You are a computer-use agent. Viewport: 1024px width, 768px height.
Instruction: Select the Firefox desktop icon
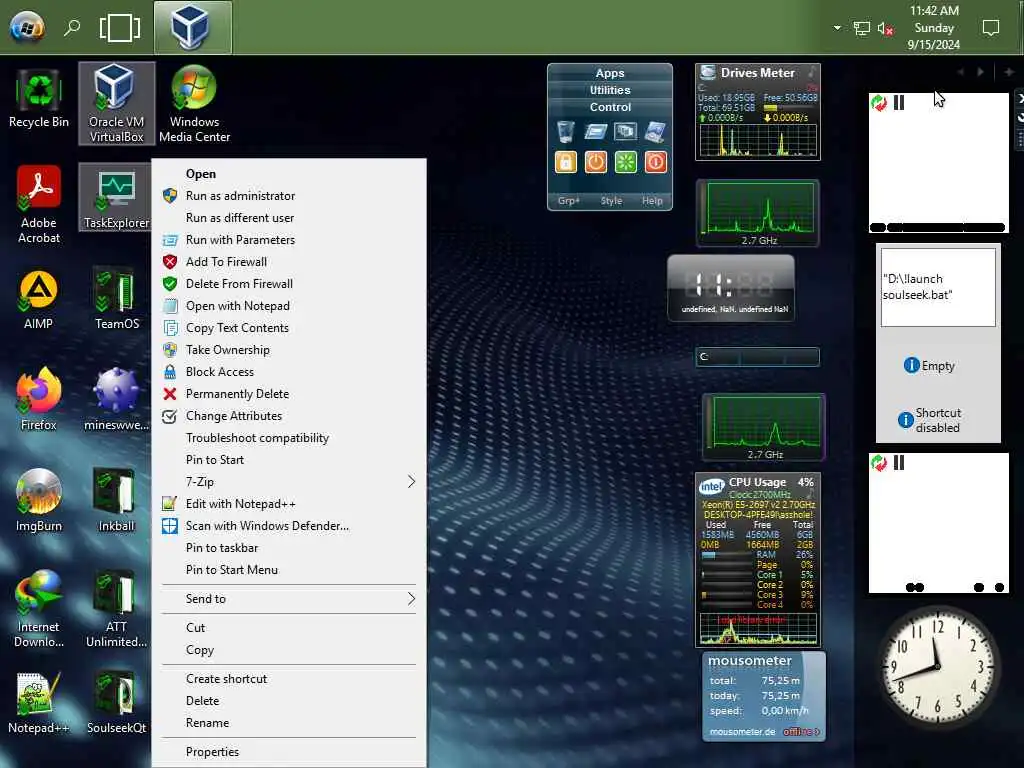point(39,400)
